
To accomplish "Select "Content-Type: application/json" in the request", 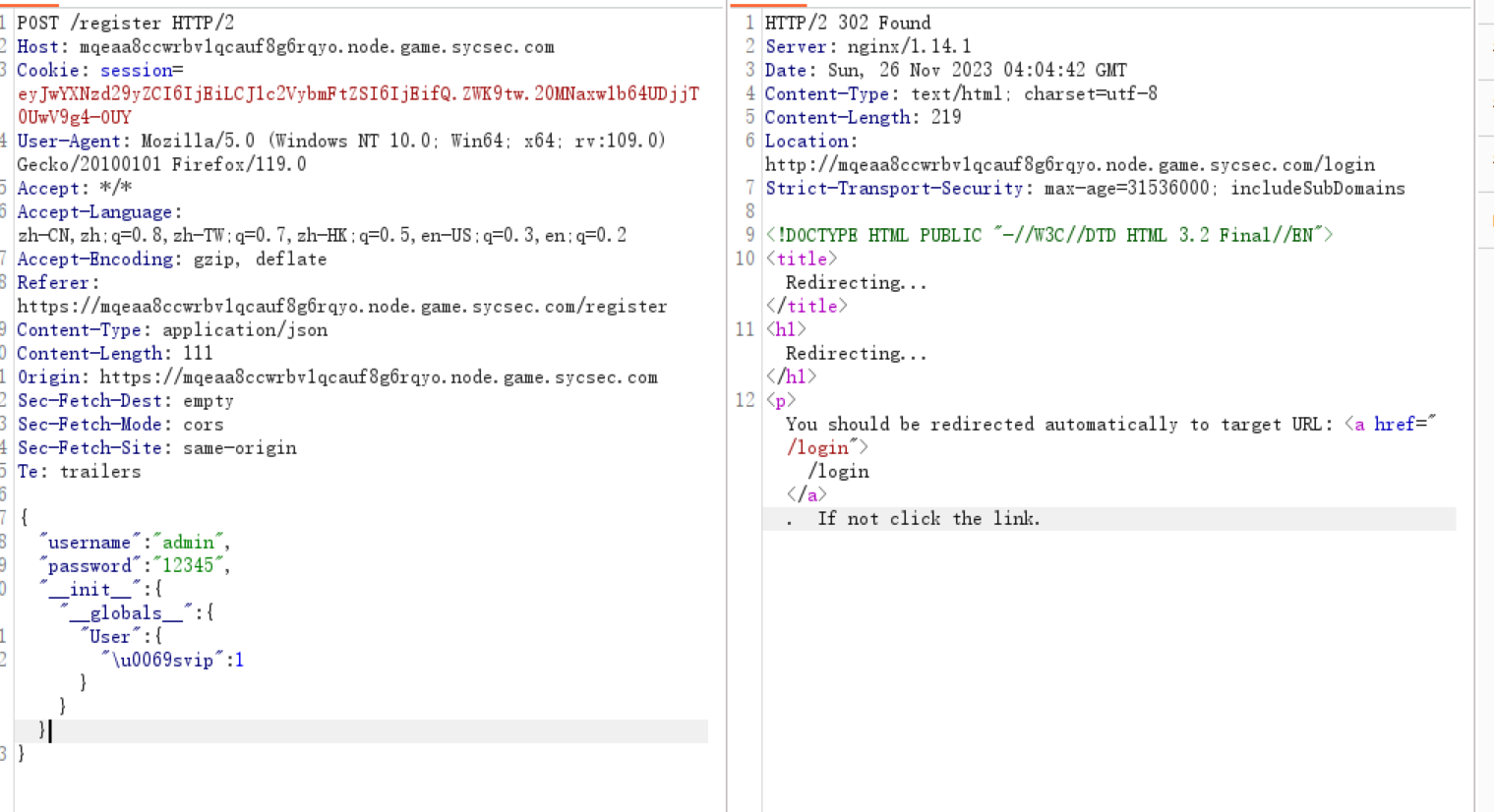I will point(172,329).
